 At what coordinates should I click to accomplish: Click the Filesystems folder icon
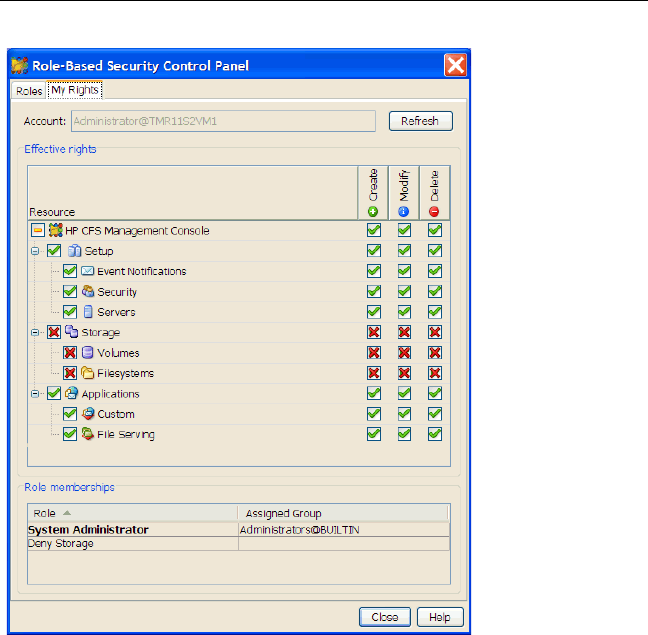pyautogui.click(x=88, y=373)
